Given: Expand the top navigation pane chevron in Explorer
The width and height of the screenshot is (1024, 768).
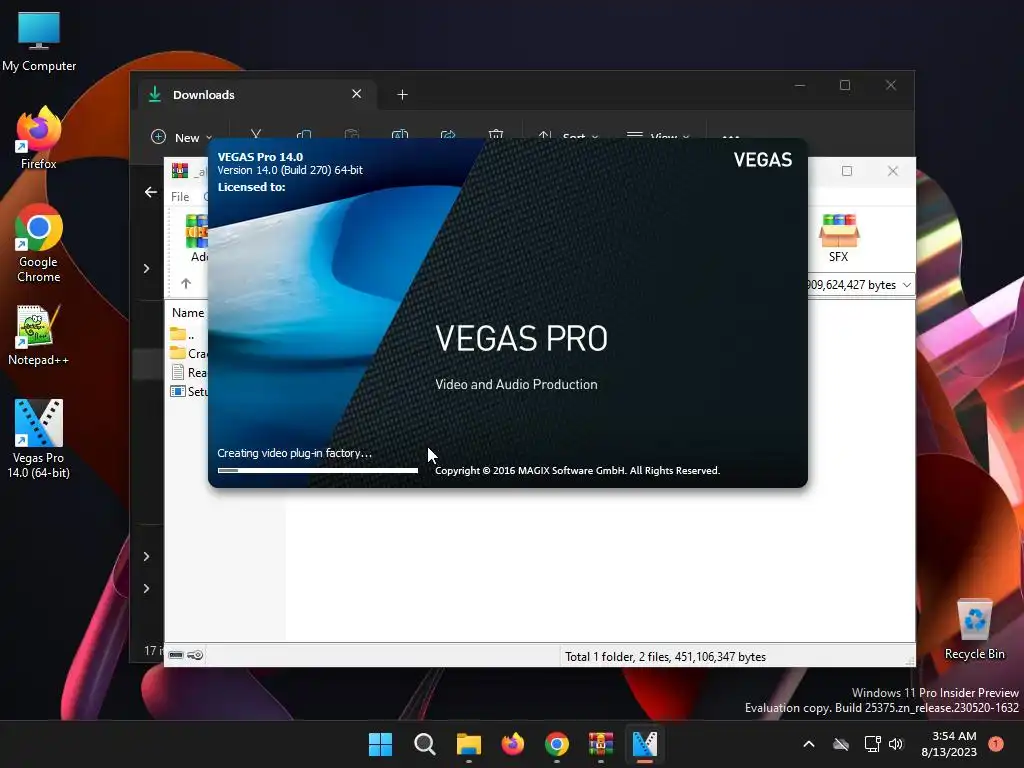Looking at the screenshot, I should click(x=146, y=268).
